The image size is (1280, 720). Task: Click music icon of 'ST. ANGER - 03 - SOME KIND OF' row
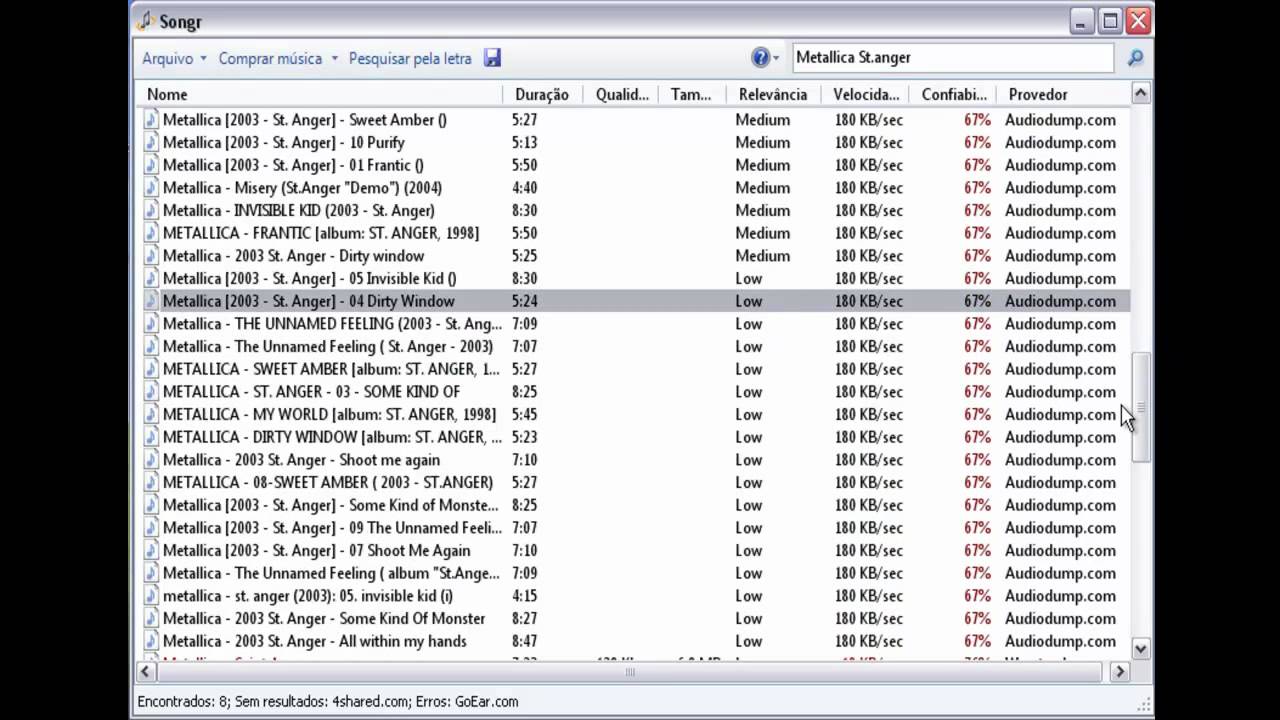pos(151,392)
